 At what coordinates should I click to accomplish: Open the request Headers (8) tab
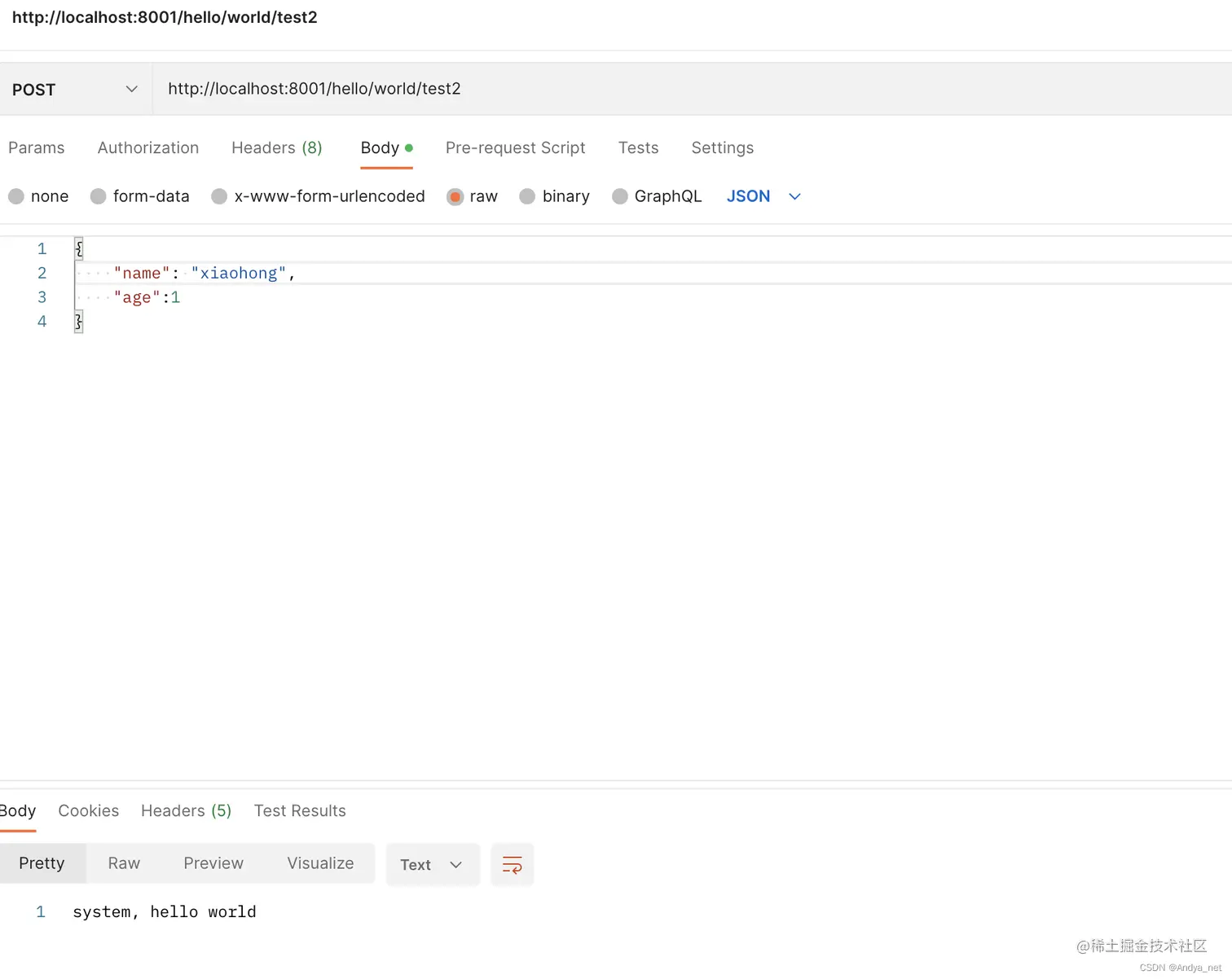[277, 148]
